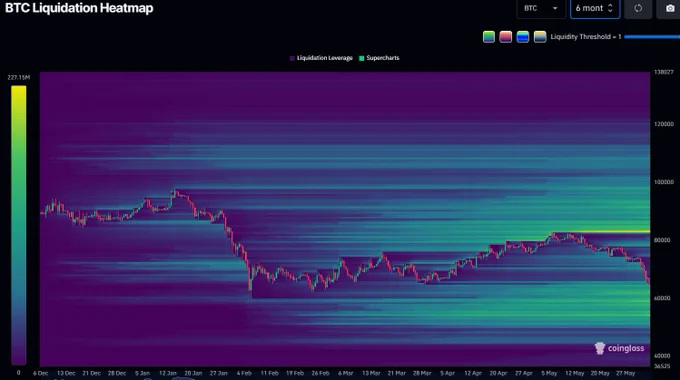Click the 20 Apr date axis label

[x=498, y=373]
